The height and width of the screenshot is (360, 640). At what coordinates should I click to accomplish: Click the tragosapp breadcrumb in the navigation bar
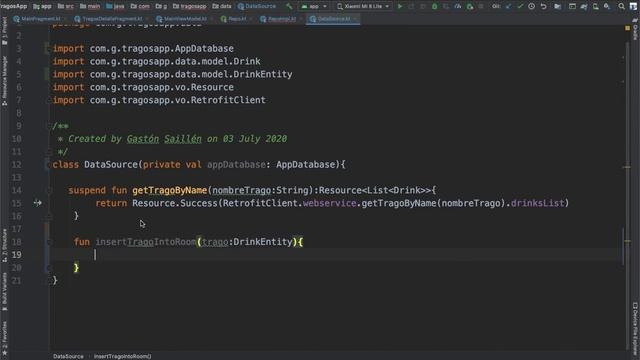[x=189, y=6]
